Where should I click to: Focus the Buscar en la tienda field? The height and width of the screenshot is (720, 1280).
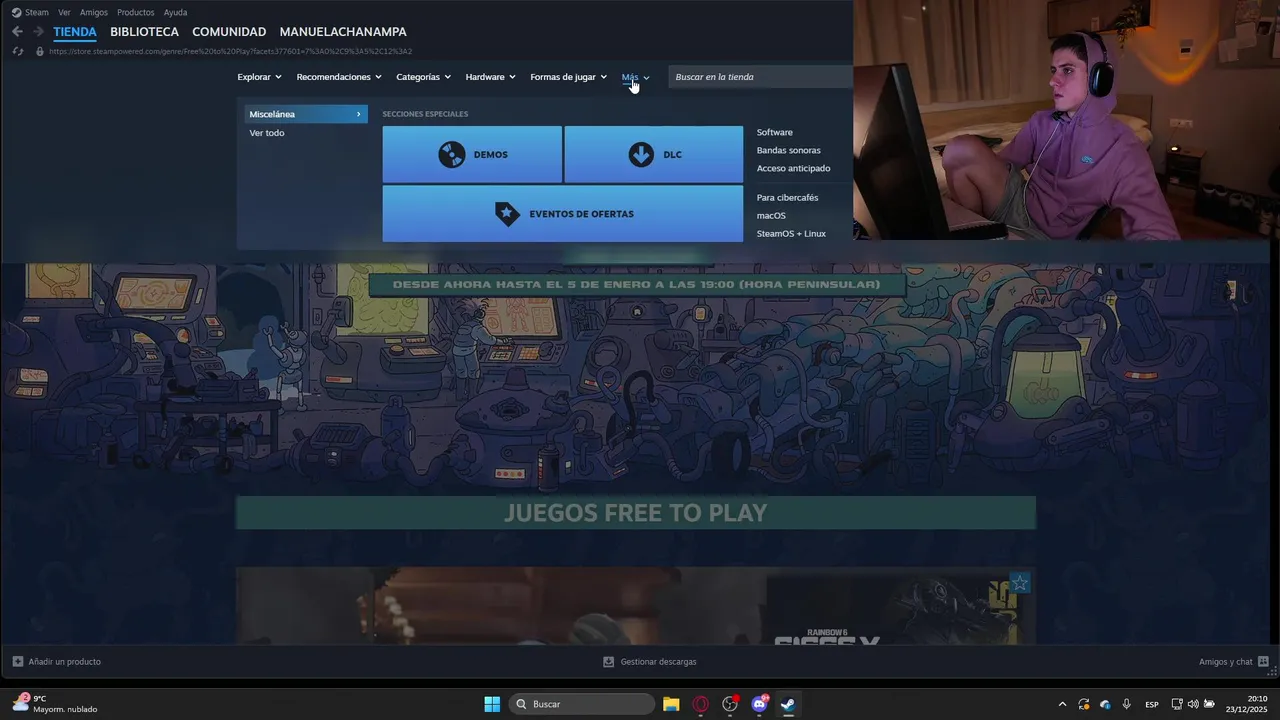point(760,77)
